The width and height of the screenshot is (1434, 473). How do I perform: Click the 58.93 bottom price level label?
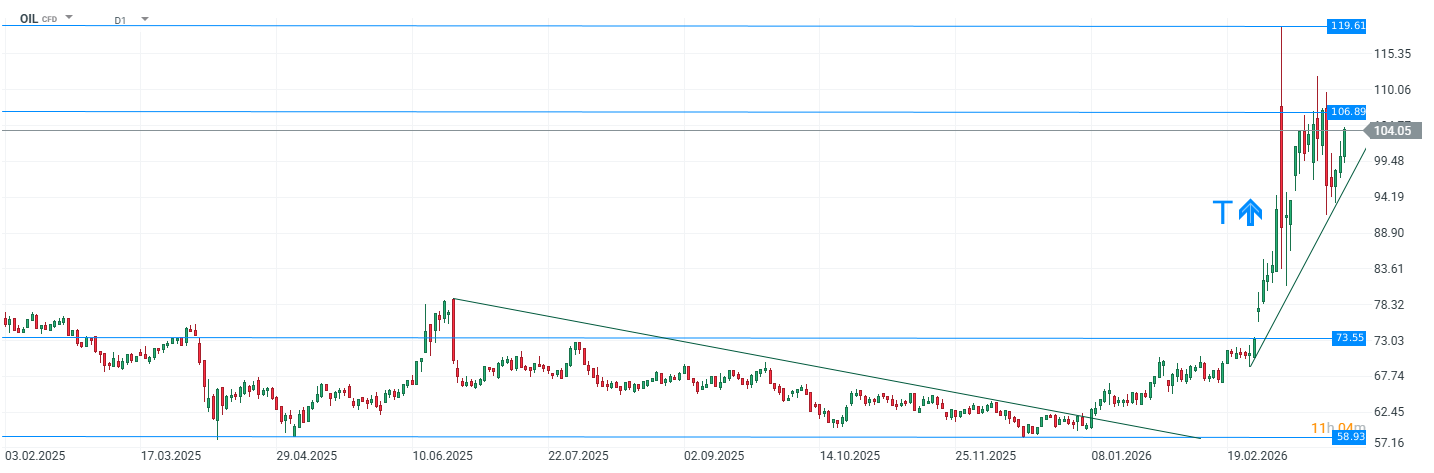pos(1348,437)
